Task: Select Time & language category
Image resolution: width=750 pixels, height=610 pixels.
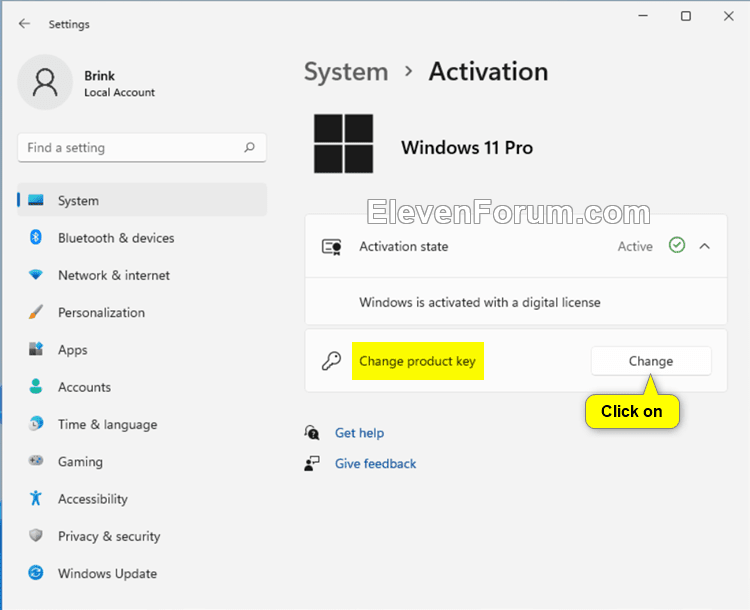Action: (x=142, y=424)
